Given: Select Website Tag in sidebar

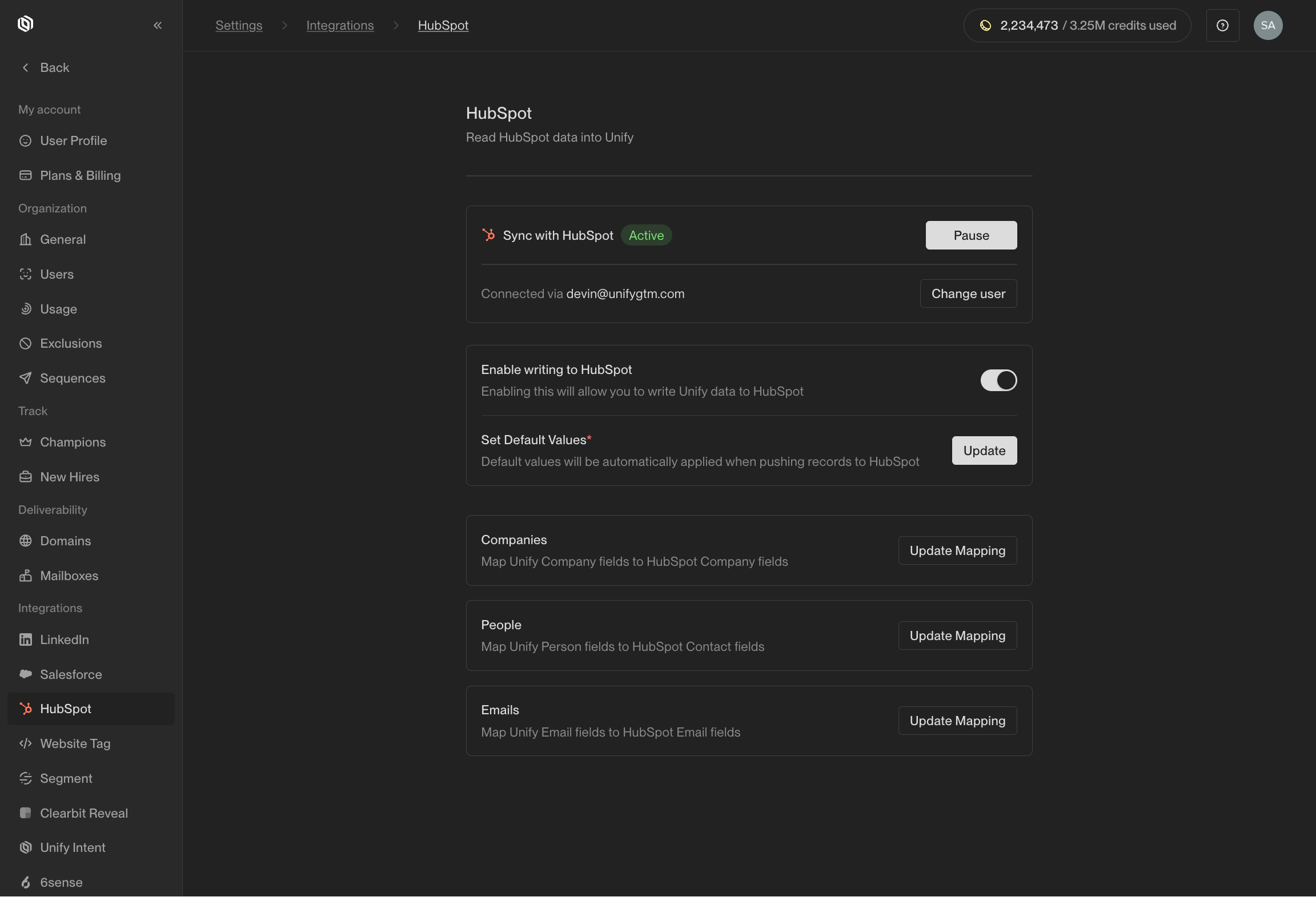Looking at the screenshot, I should click(75, 743).
